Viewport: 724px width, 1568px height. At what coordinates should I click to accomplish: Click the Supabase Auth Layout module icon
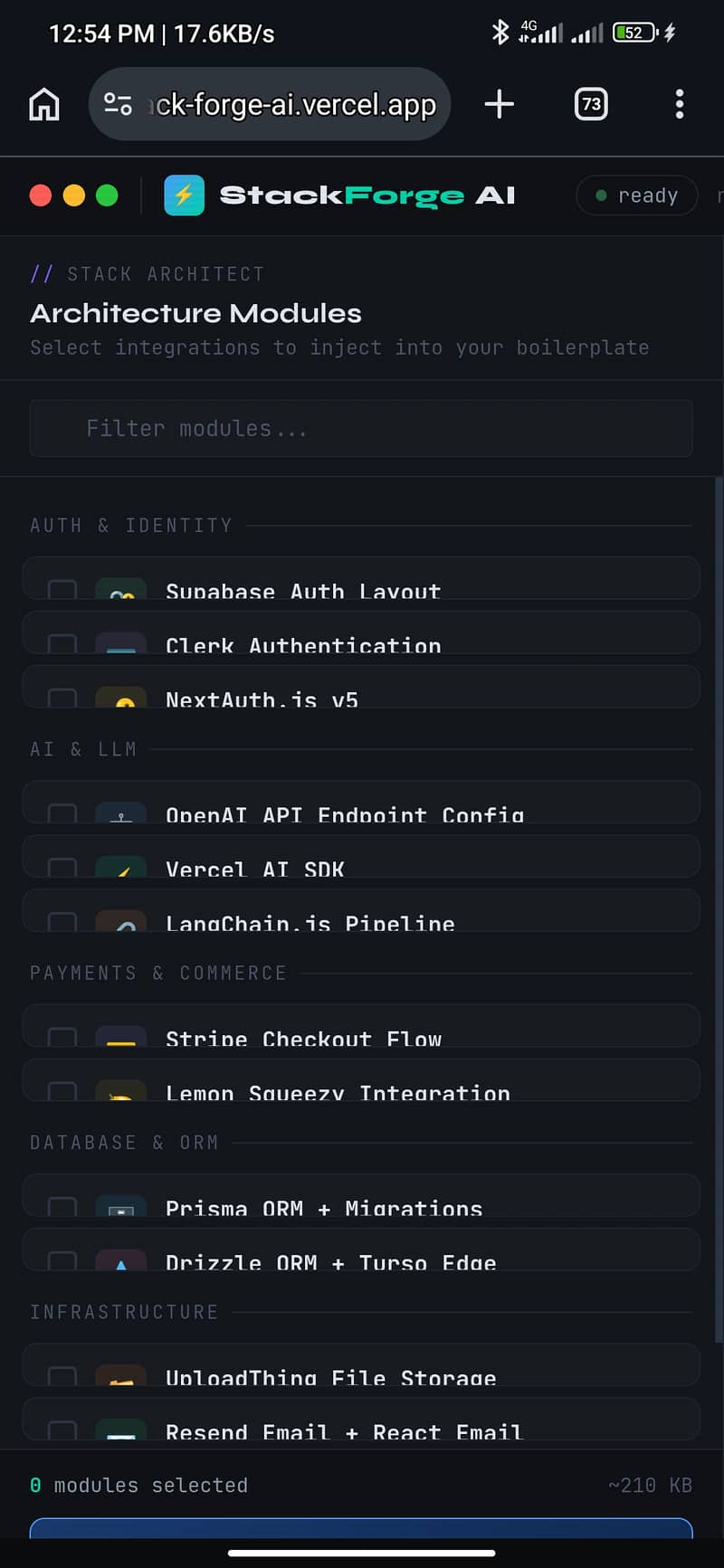[121, 589]
